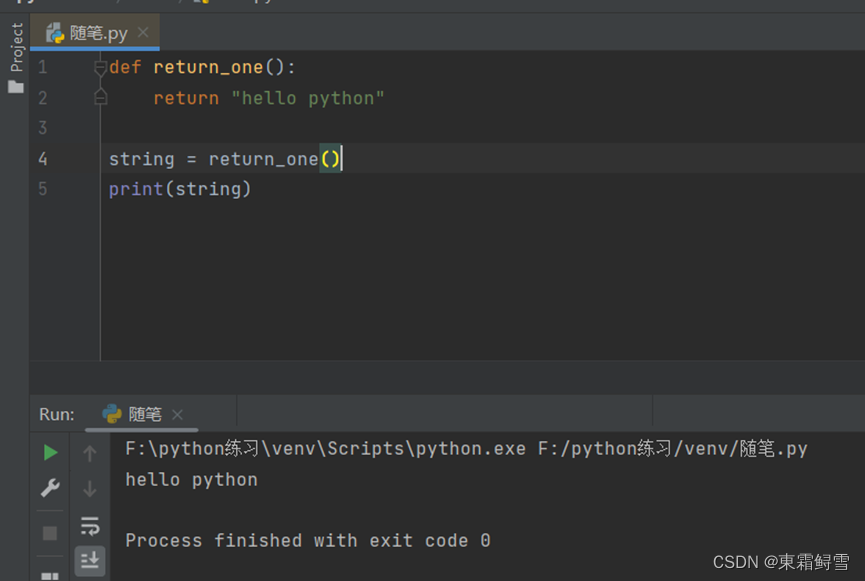Stop the process with square button
Viewport: 865px width, 581px height.
tap(50, 533)
